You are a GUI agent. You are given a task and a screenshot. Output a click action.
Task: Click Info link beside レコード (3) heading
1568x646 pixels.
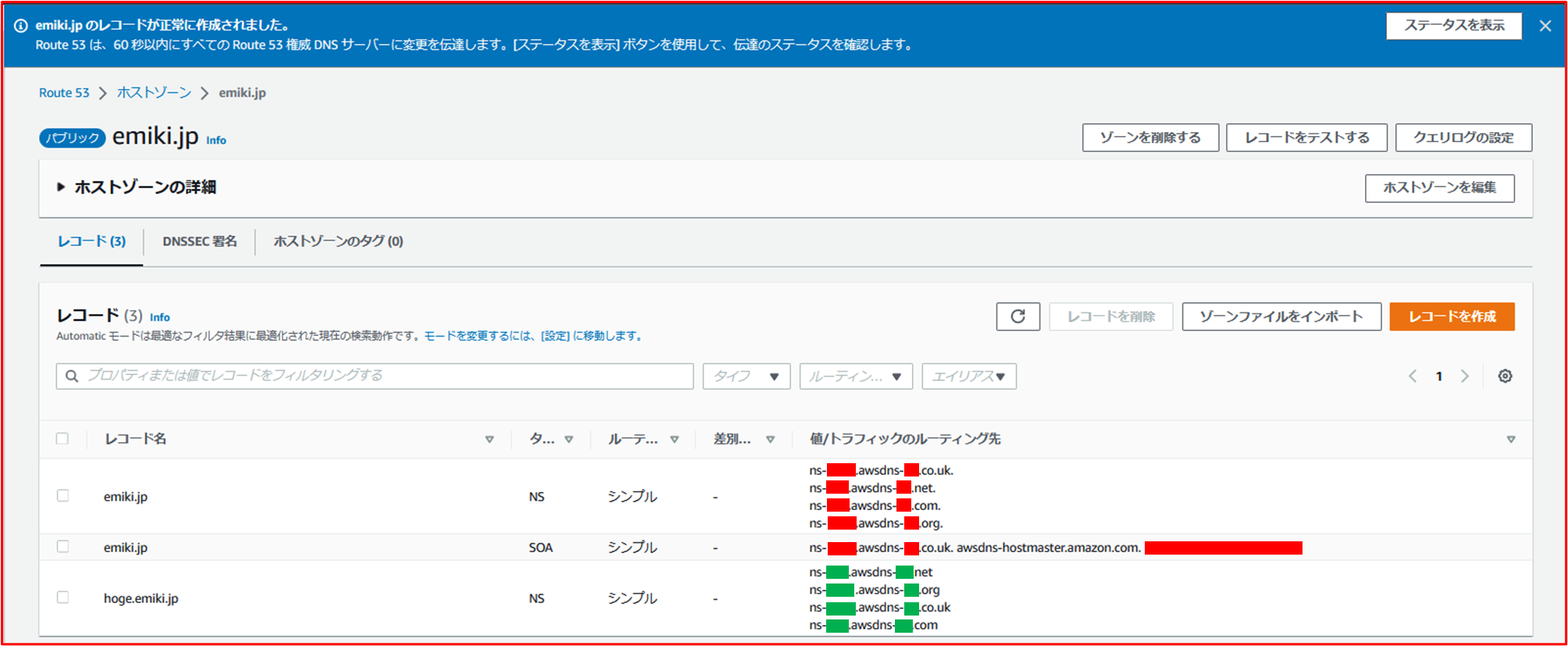(160, 317)
